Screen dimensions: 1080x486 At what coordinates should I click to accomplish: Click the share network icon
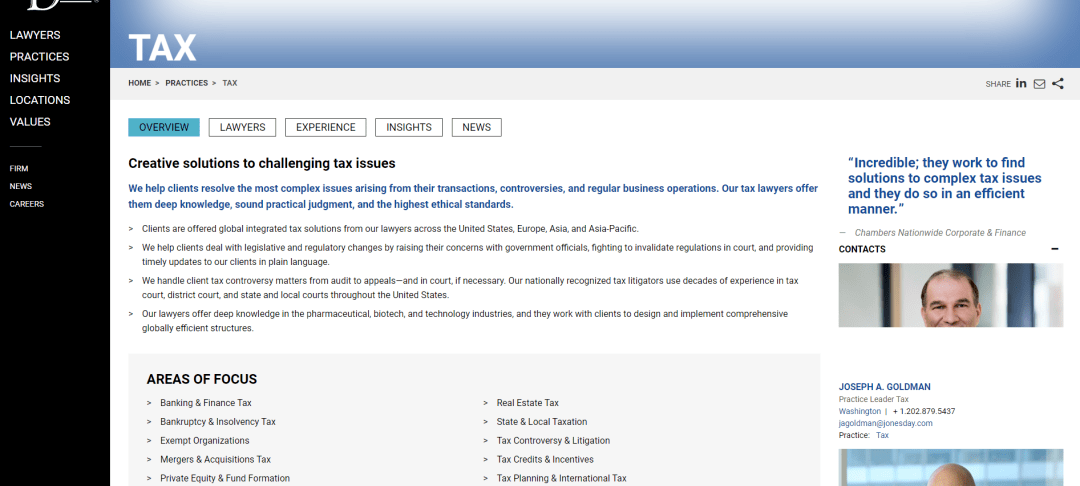tap(1058, 84)
